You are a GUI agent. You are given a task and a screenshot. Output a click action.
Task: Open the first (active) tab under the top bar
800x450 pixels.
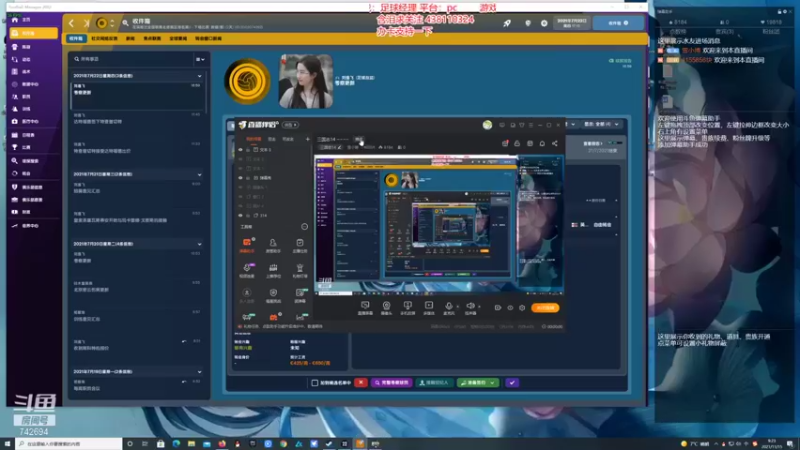point(76,38)
